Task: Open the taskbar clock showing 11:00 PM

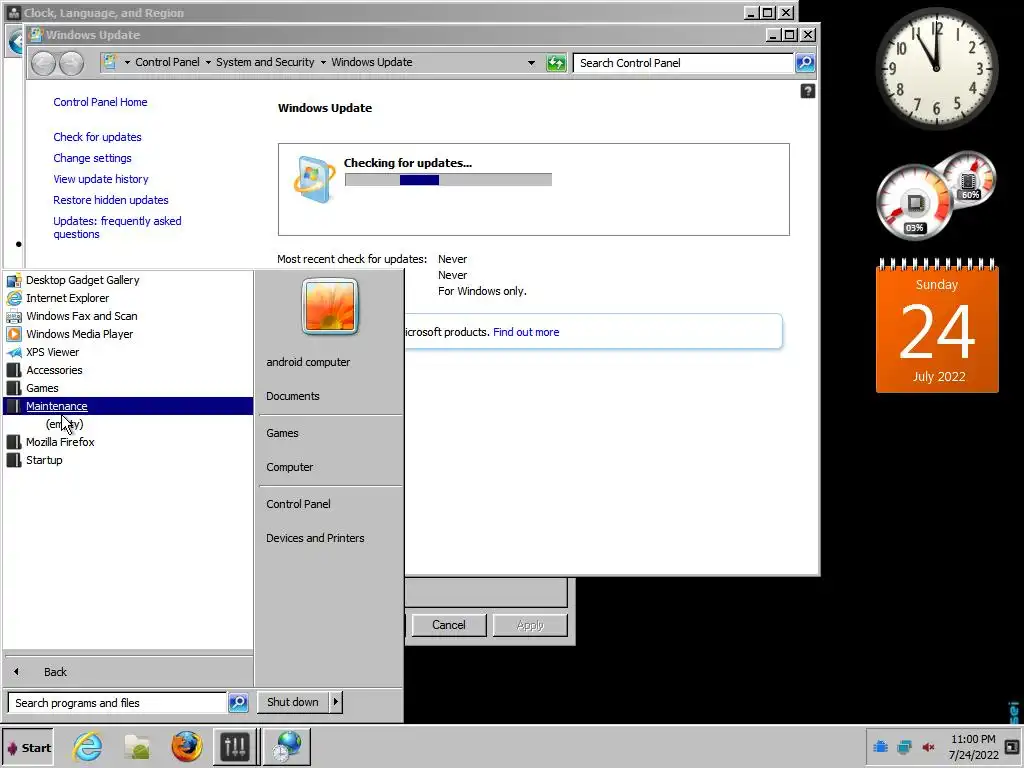Action: (x=973, y=747)
